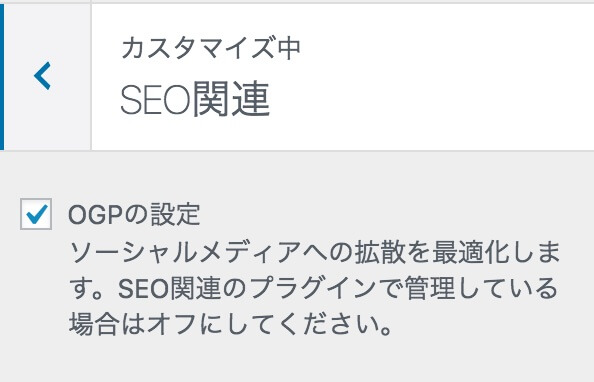Uncheck the OGPの設定 checkbox
The image size is (594, 382).
tap(36, 214)
